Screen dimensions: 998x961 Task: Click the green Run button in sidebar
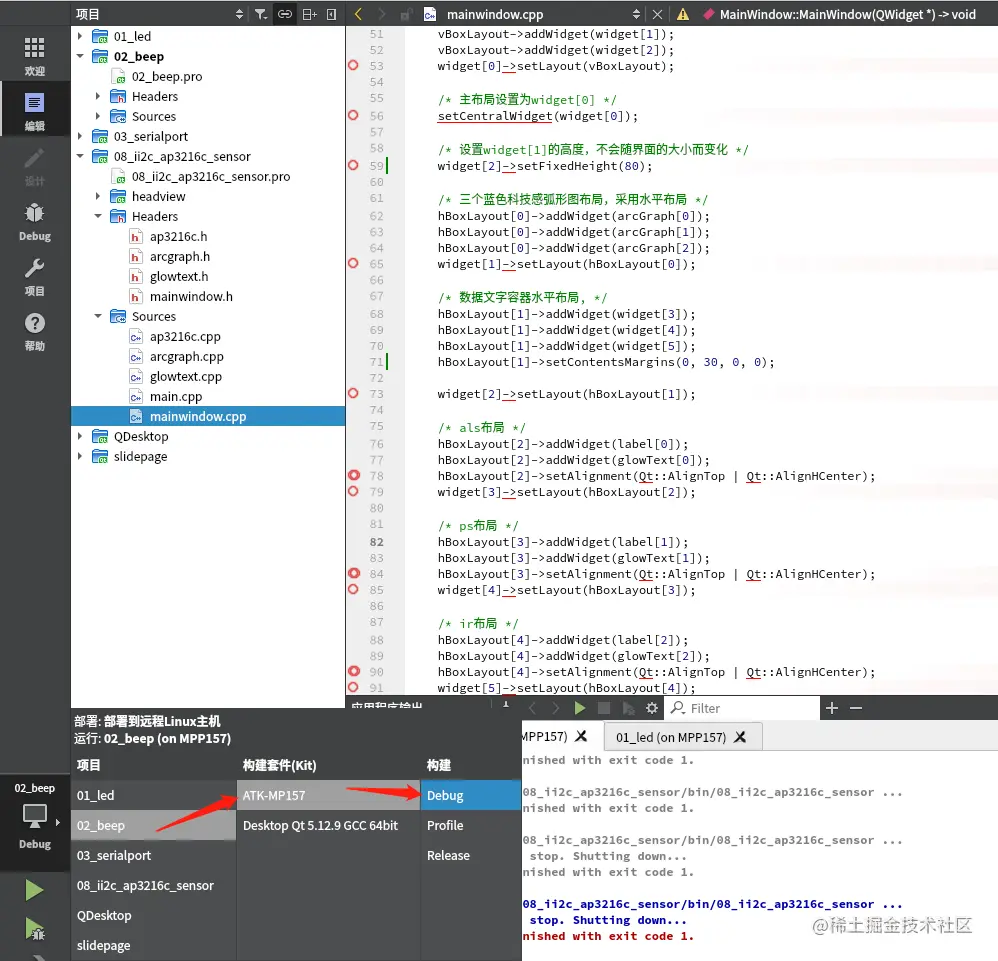pyautogui.click(x=34, y=890)
